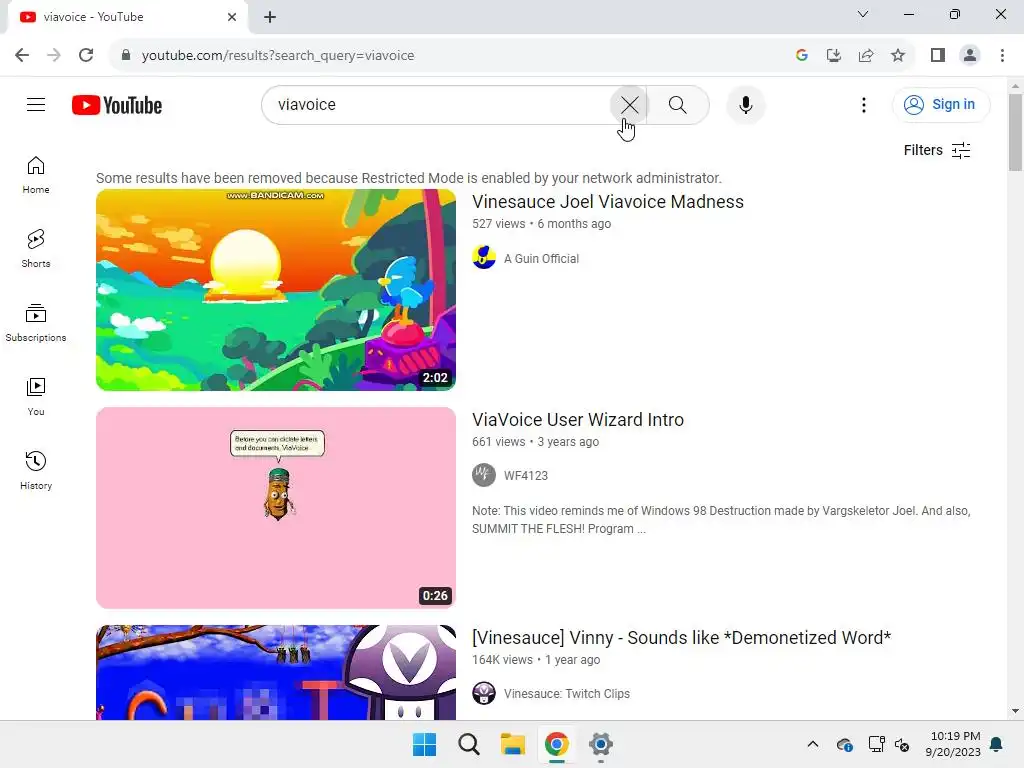The image size is (1024, 768).
Task: Go to Home in sidebar
Action: point(36,175)
